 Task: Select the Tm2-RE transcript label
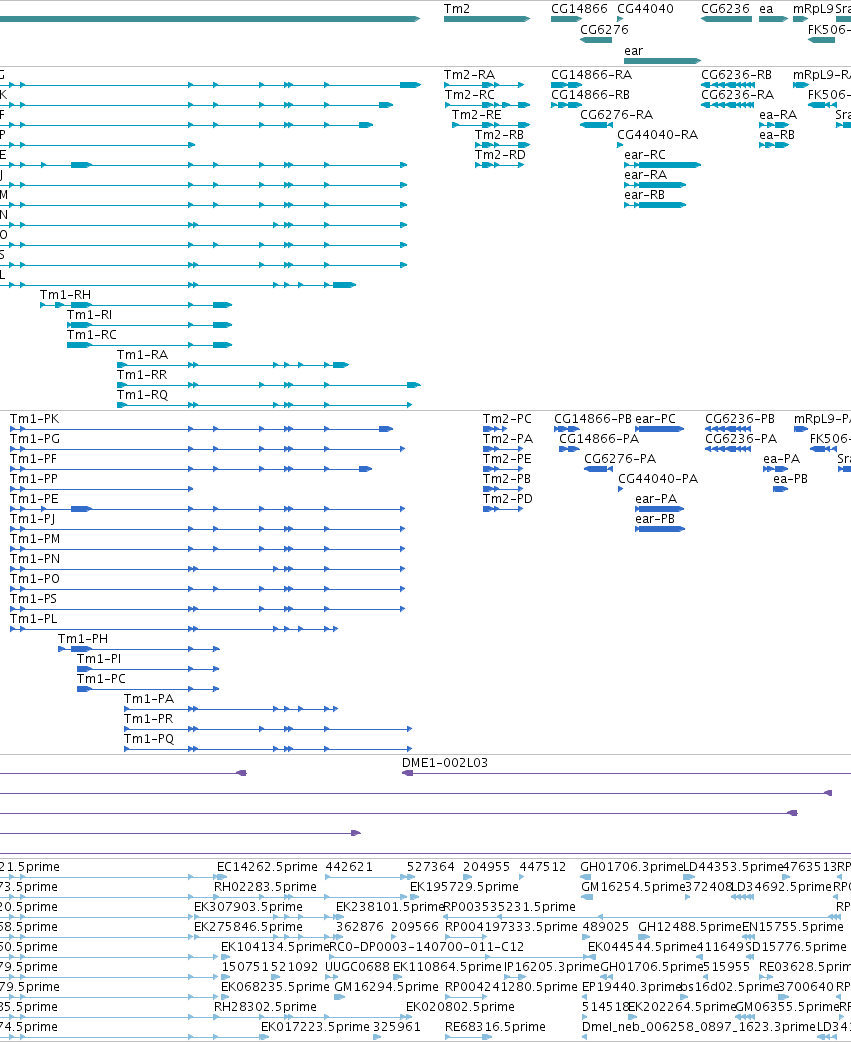(476, 114)
